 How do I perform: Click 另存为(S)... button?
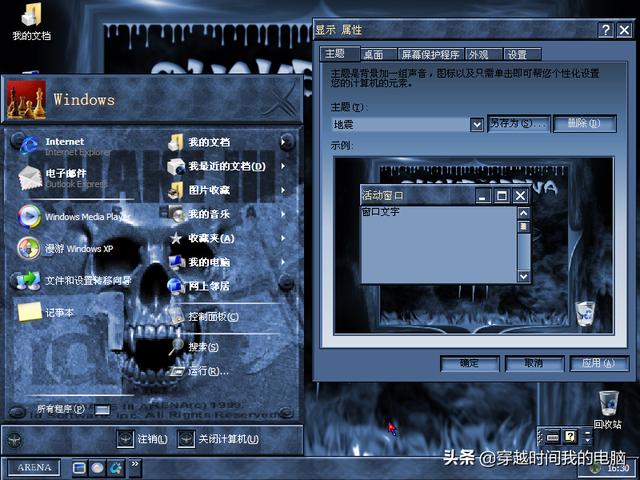pos(519,123)
